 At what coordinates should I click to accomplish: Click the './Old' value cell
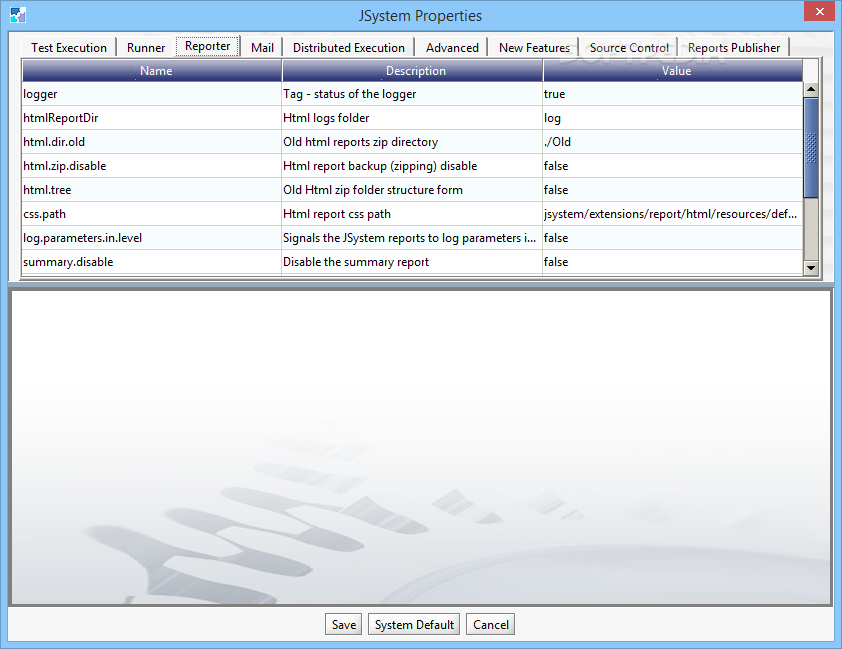673,142
